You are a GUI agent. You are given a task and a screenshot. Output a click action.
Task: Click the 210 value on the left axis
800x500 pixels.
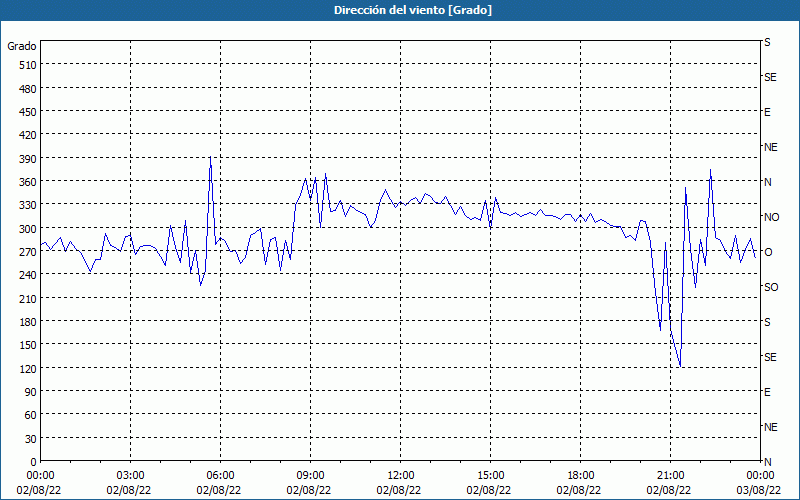(27, 299)
